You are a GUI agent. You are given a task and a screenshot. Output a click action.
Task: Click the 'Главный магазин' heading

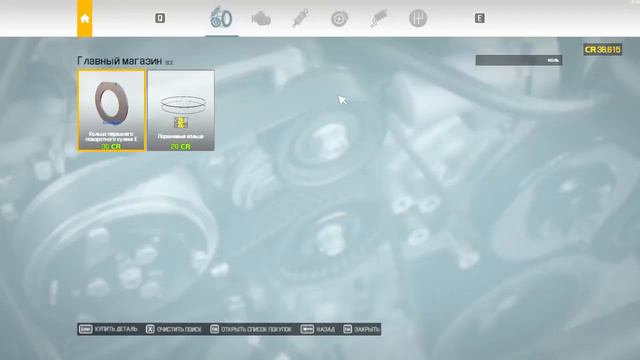click(x=120, y=61)
